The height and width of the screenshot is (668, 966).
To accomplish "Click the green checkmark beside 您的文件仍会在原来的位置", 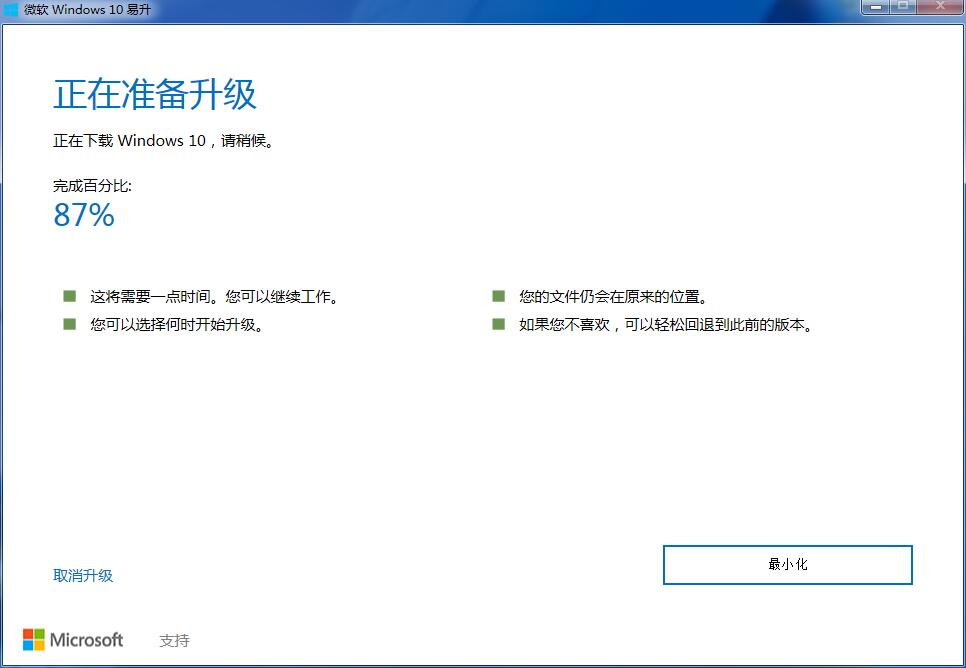I will (497, 295).
